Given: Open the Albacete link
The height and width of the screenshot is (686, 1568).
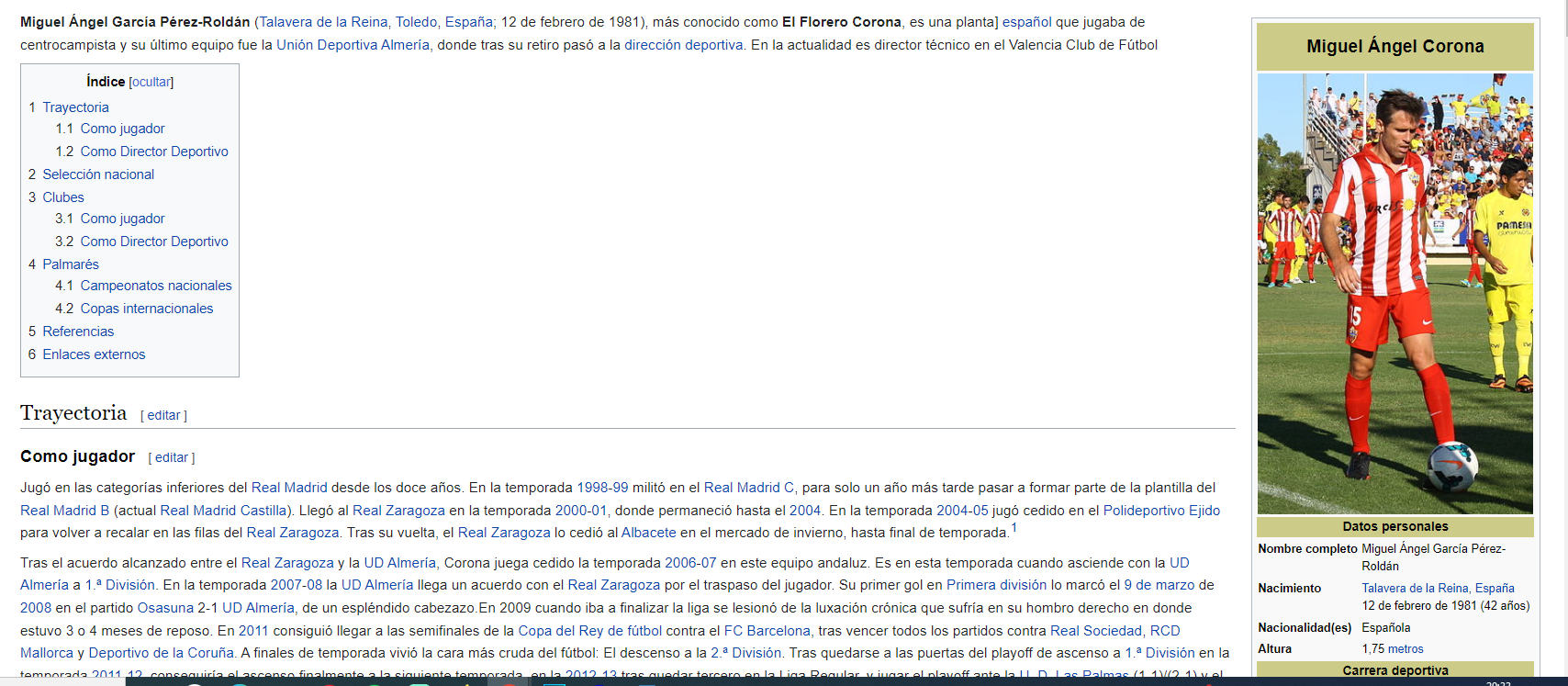Looking at the screenshot, I should pos(648,533).
